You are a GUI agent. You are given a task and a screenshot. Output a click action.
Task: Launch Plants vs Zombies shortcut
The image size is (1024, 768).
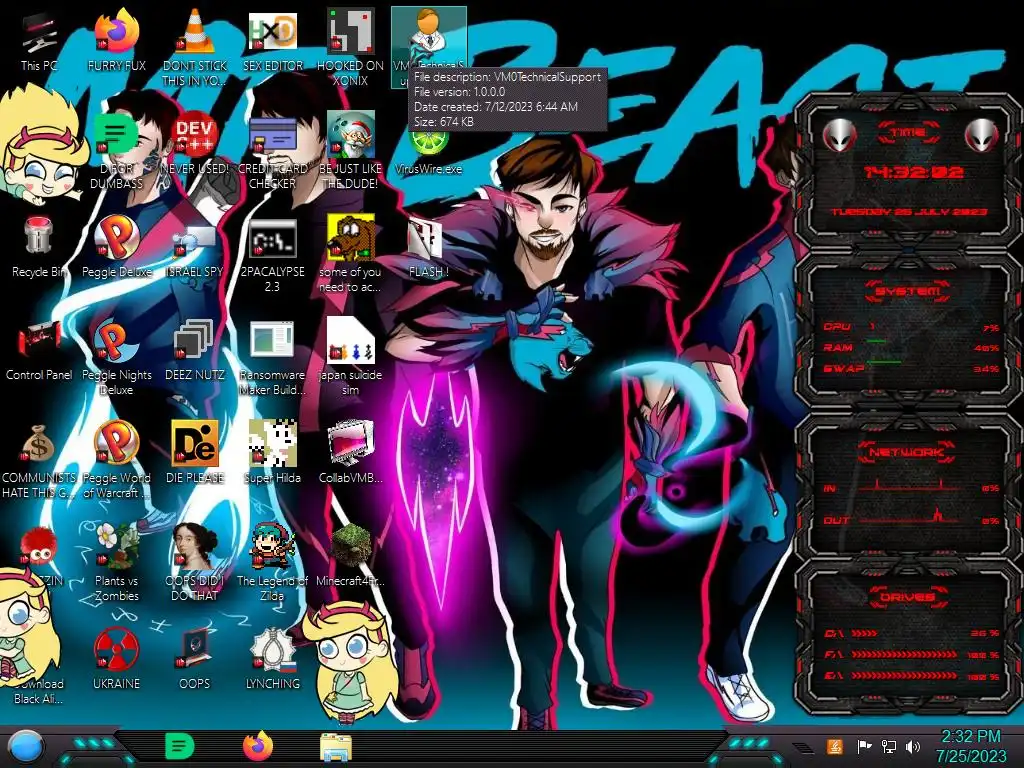coord(116,562)
